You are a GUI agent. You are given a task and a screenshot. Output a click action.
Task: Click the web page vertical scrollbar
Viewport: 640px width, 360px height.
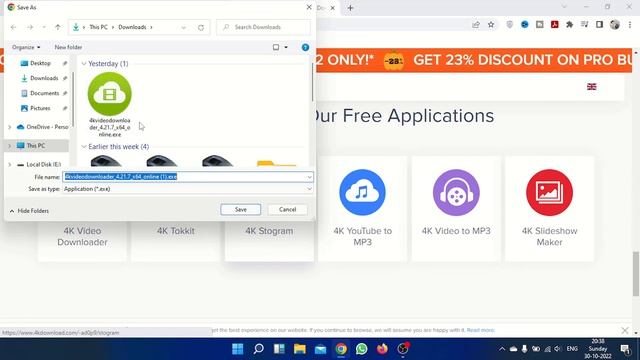tap(636, 274)
